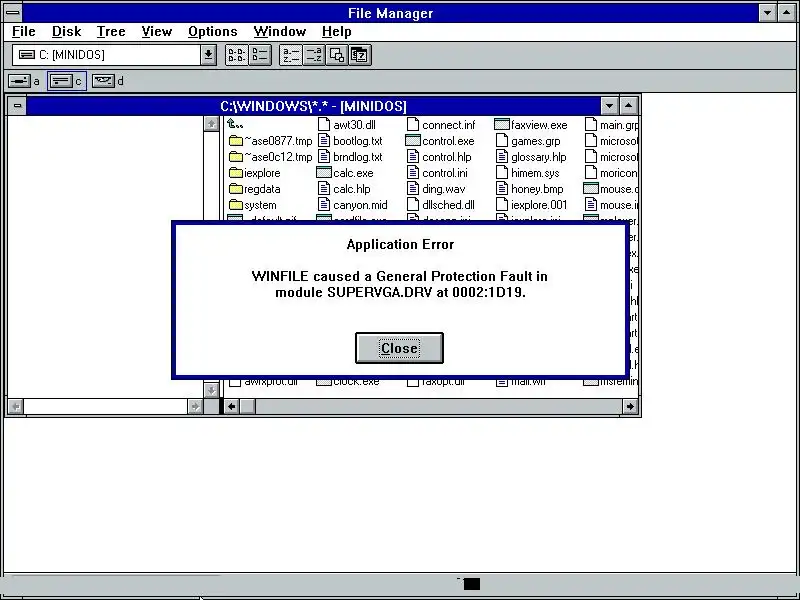Select the ~ase0877.tmp folder icon

(x=236, y=141)
